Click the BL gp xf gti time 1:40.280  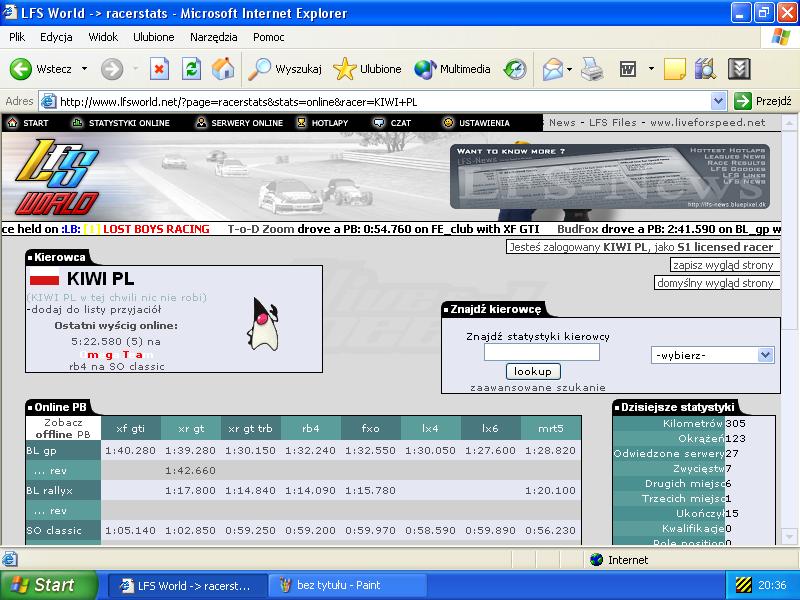(130, 451)
